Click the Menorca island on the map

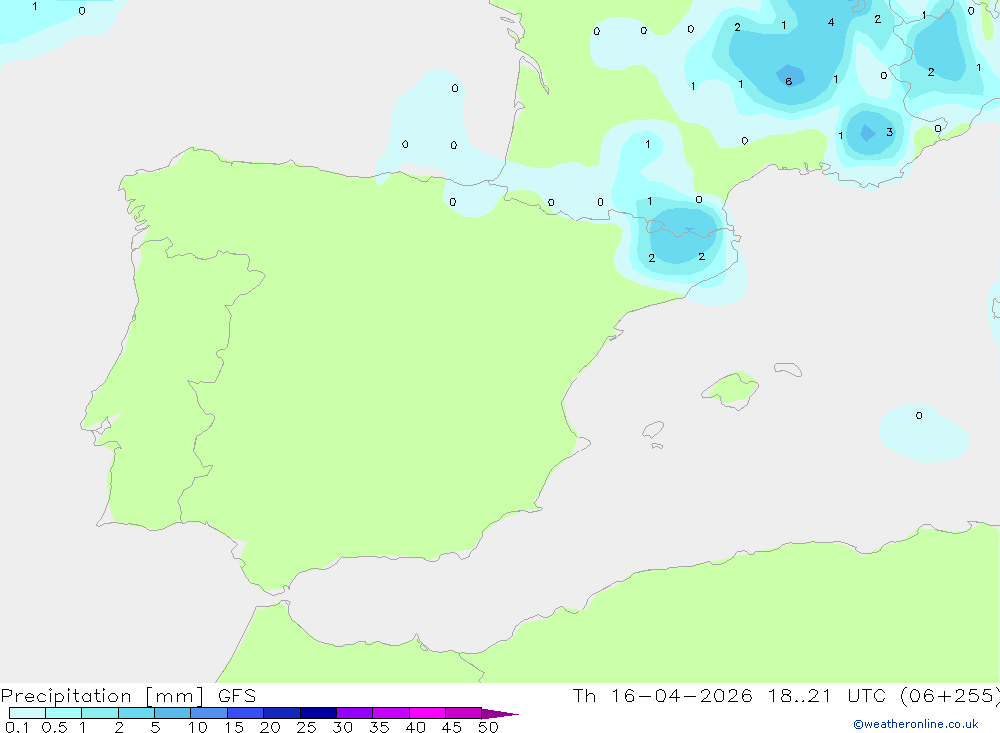[x=788, y=369]
